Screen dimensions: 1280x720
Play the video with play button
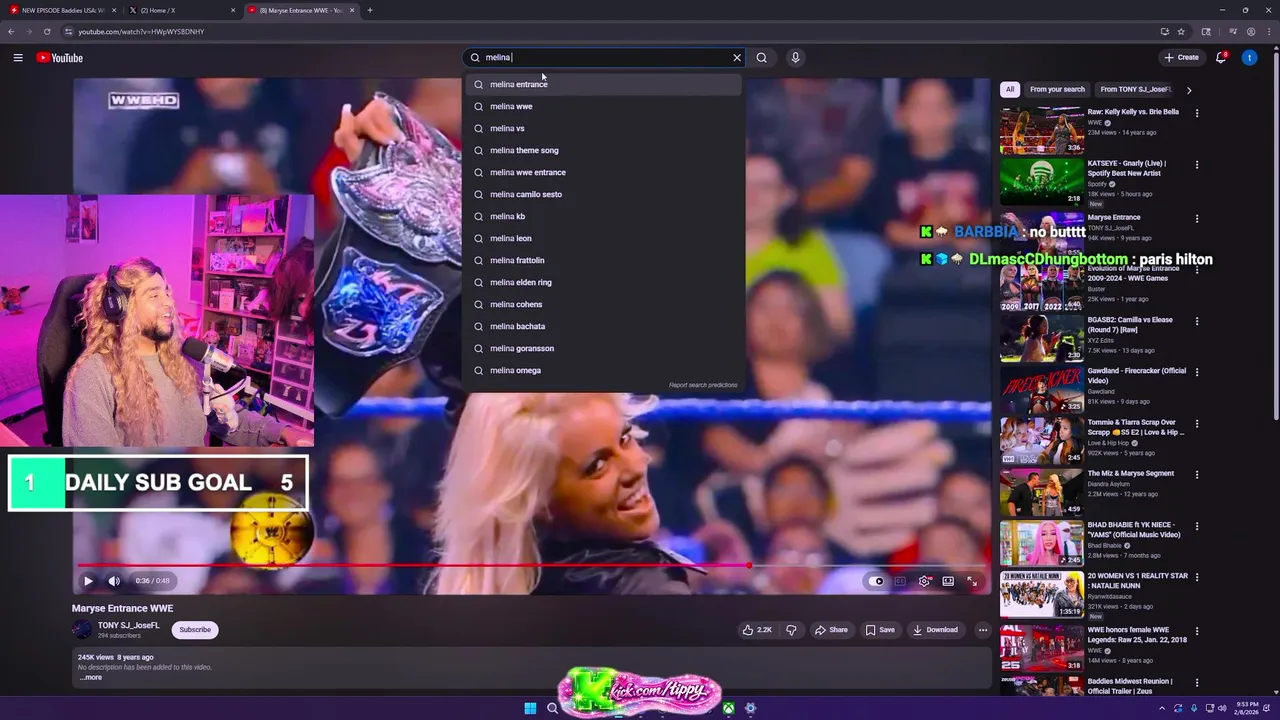88,581
